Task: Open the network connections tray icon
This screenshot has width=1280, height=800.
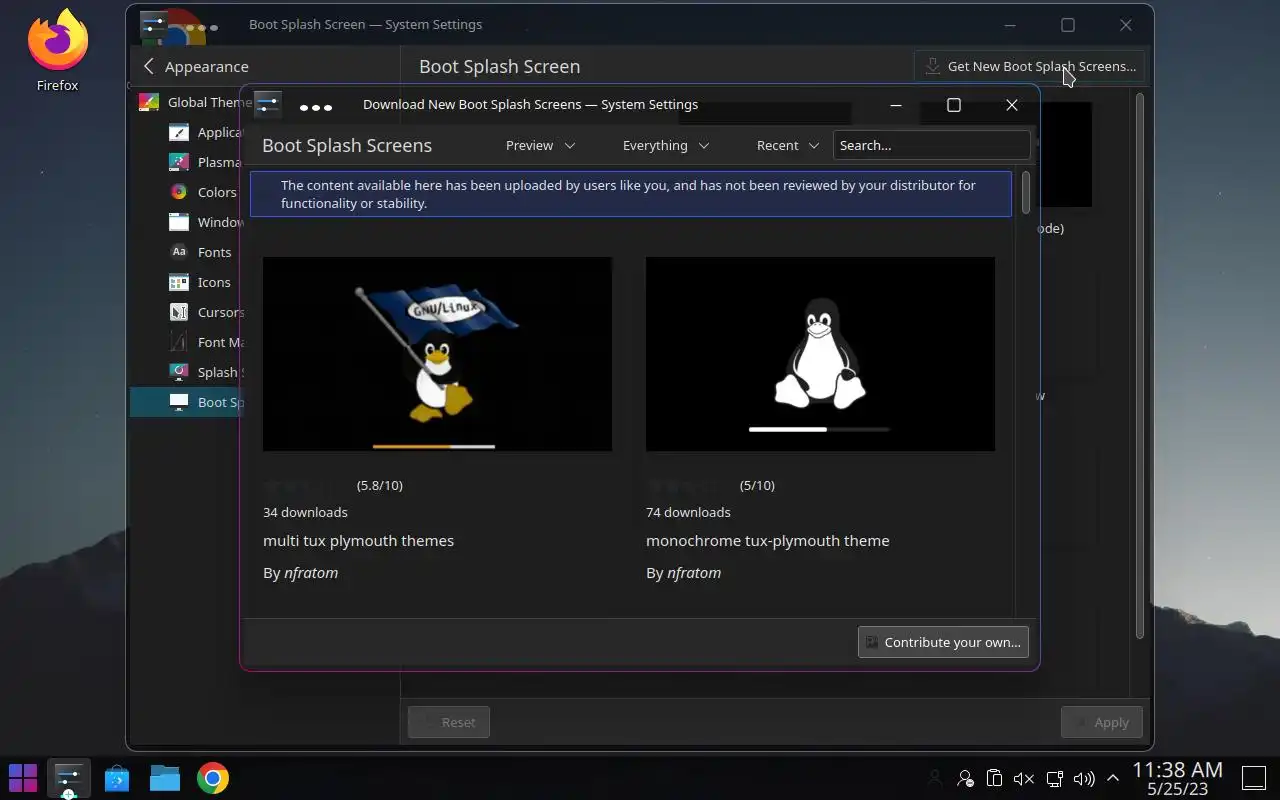Action: coord(1054,778)
